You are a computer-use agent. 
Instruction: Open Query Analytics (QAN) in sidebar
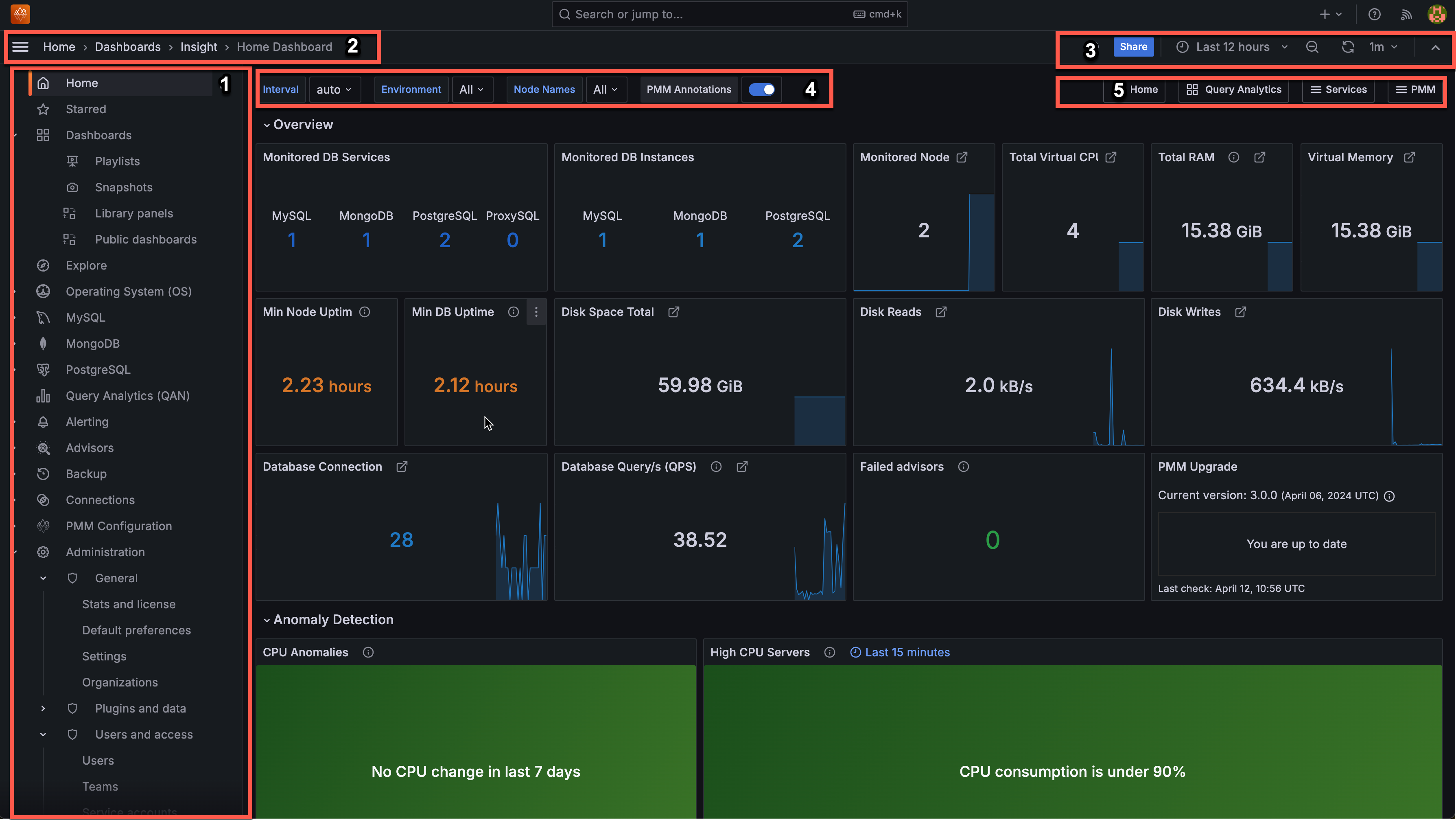128,396
